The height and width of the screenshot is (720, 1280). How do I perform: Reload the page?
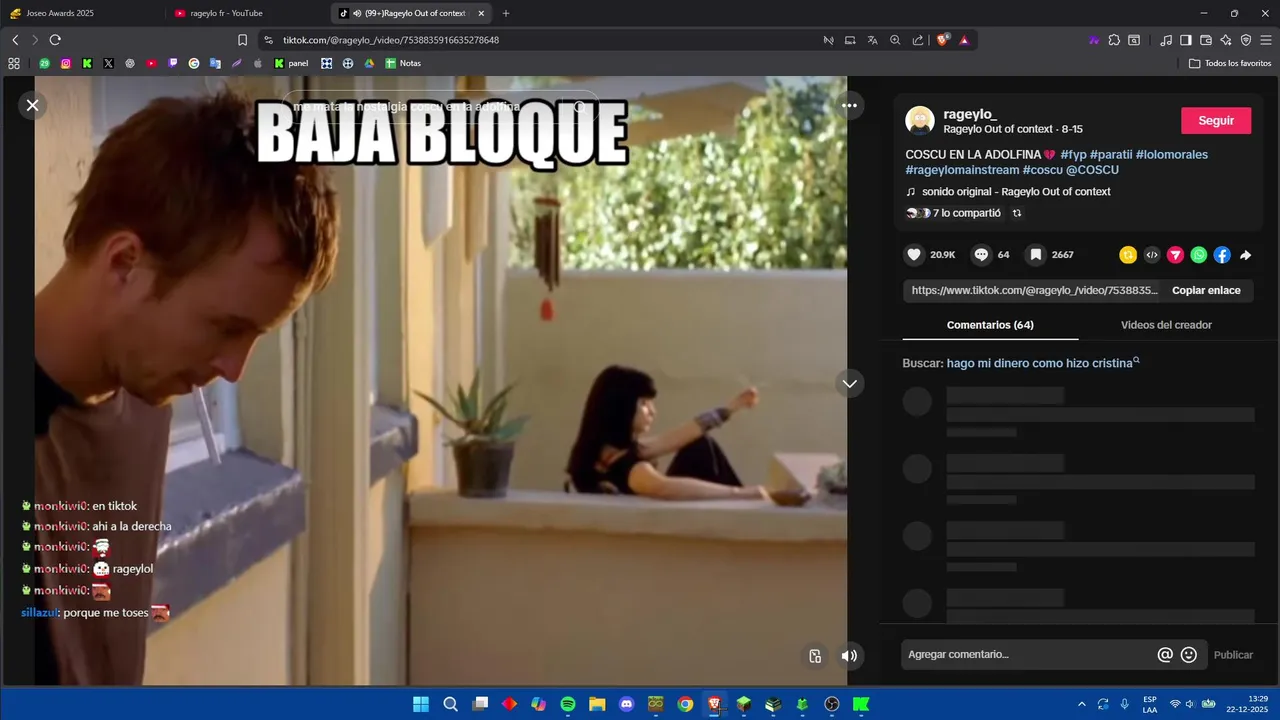55,40
